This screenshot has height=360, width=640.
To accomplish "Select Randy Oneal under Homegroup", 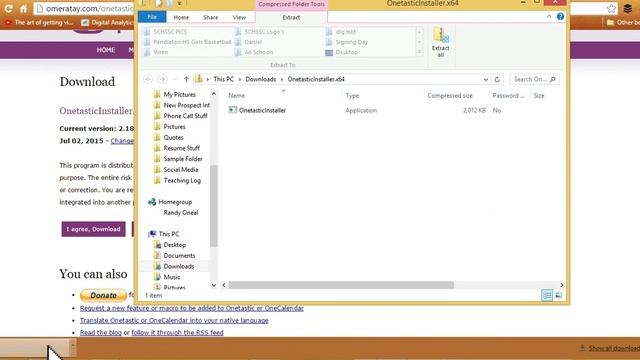I will pyautogui.click(x=181, y=213).
